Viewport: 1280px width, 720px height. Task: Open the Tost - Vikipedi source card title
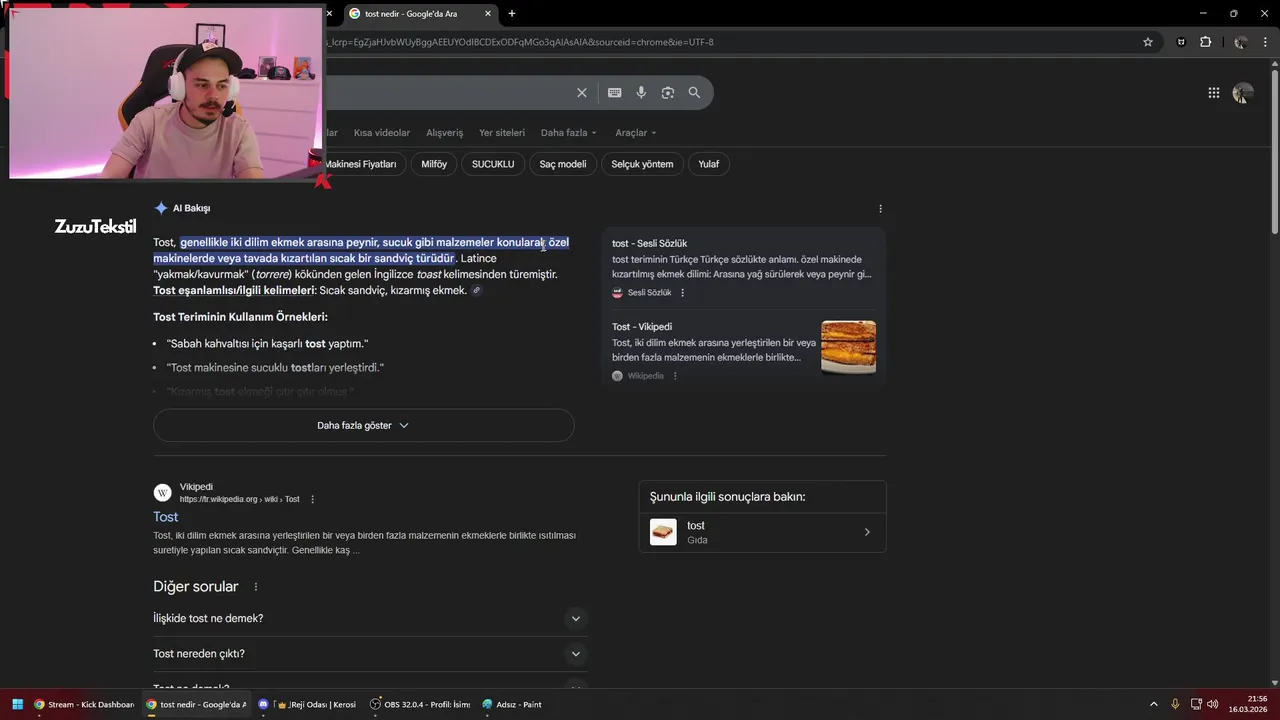642,327
